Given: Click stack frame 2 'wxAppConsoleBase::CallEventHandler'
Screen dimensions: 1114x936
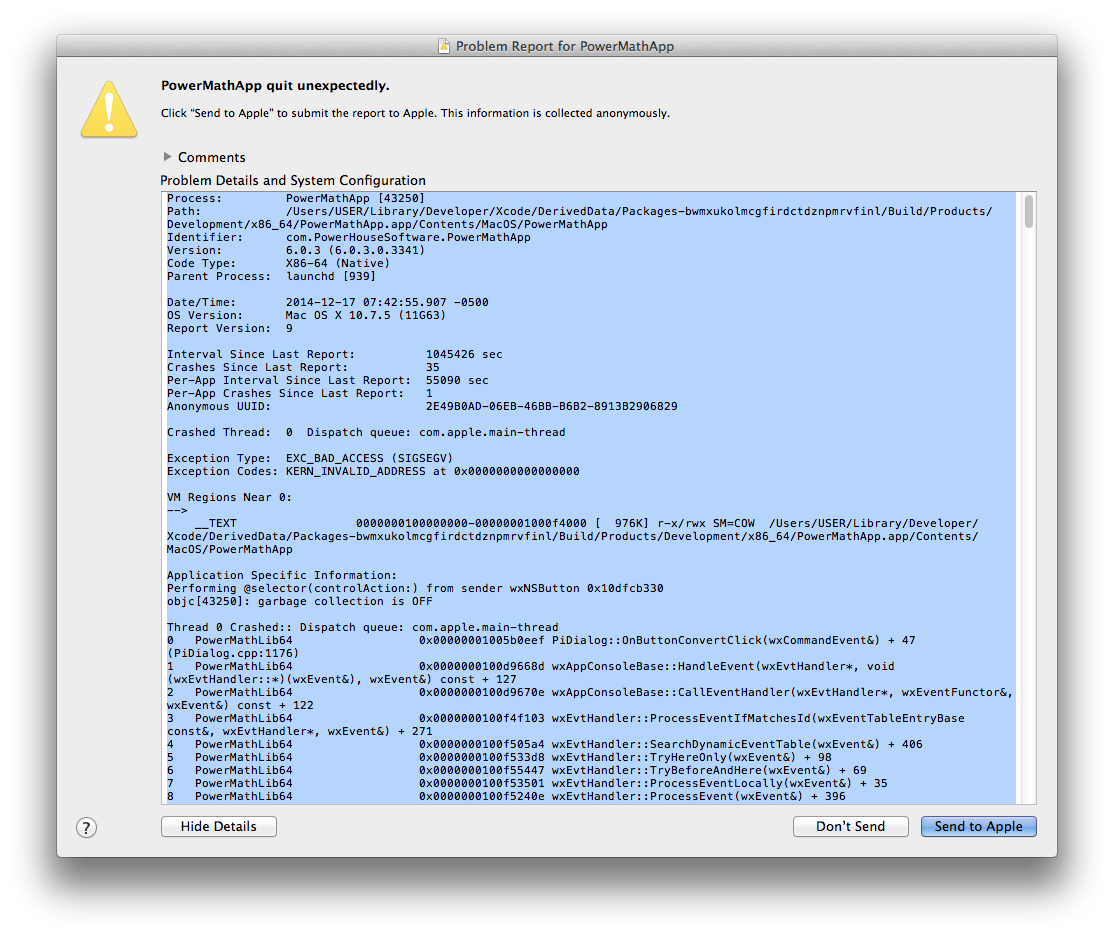Looking at the screenshot, I should tap(590, 699).
